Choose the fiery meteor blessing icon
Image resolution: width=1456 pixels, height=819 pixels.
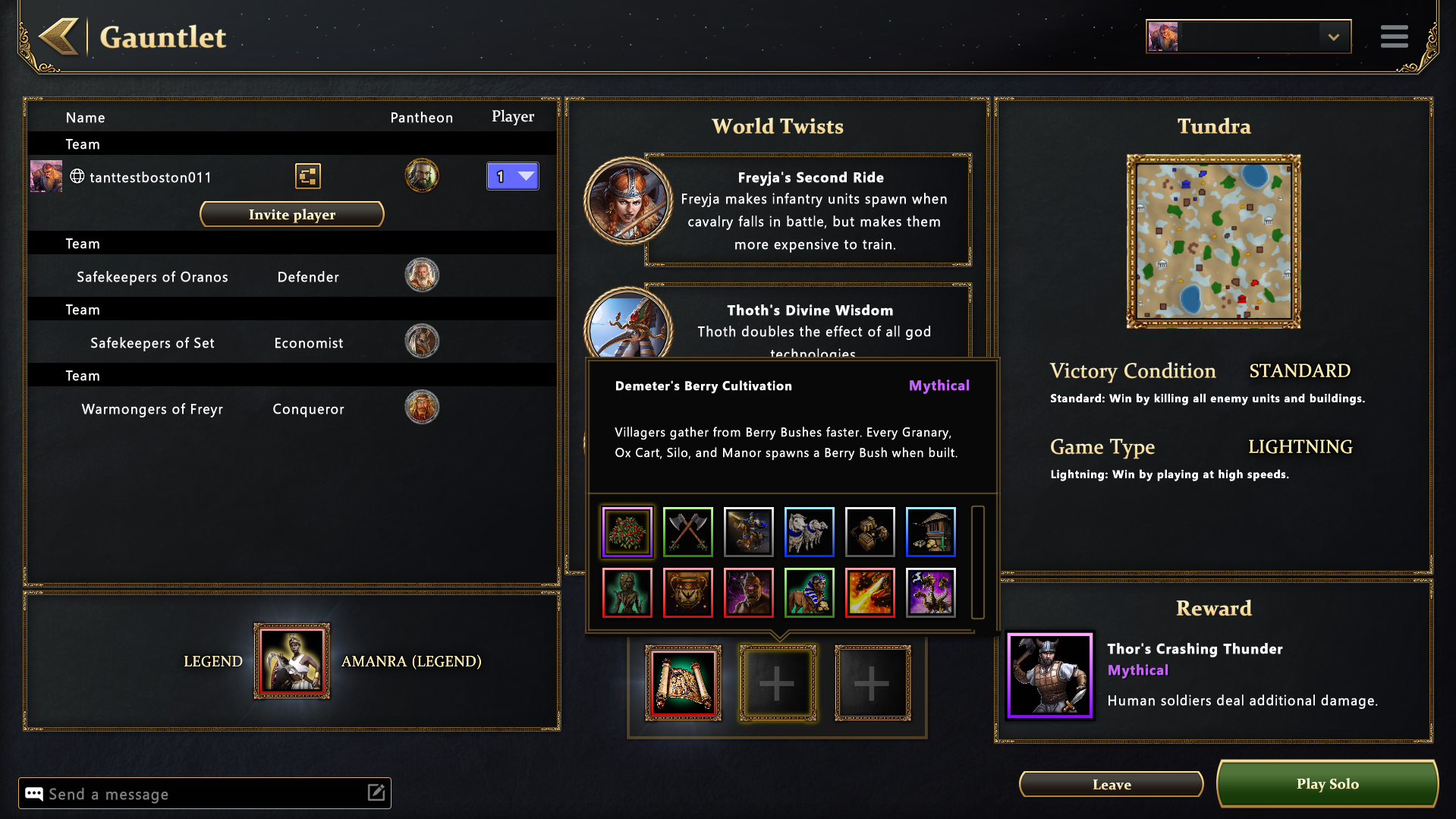870,592
